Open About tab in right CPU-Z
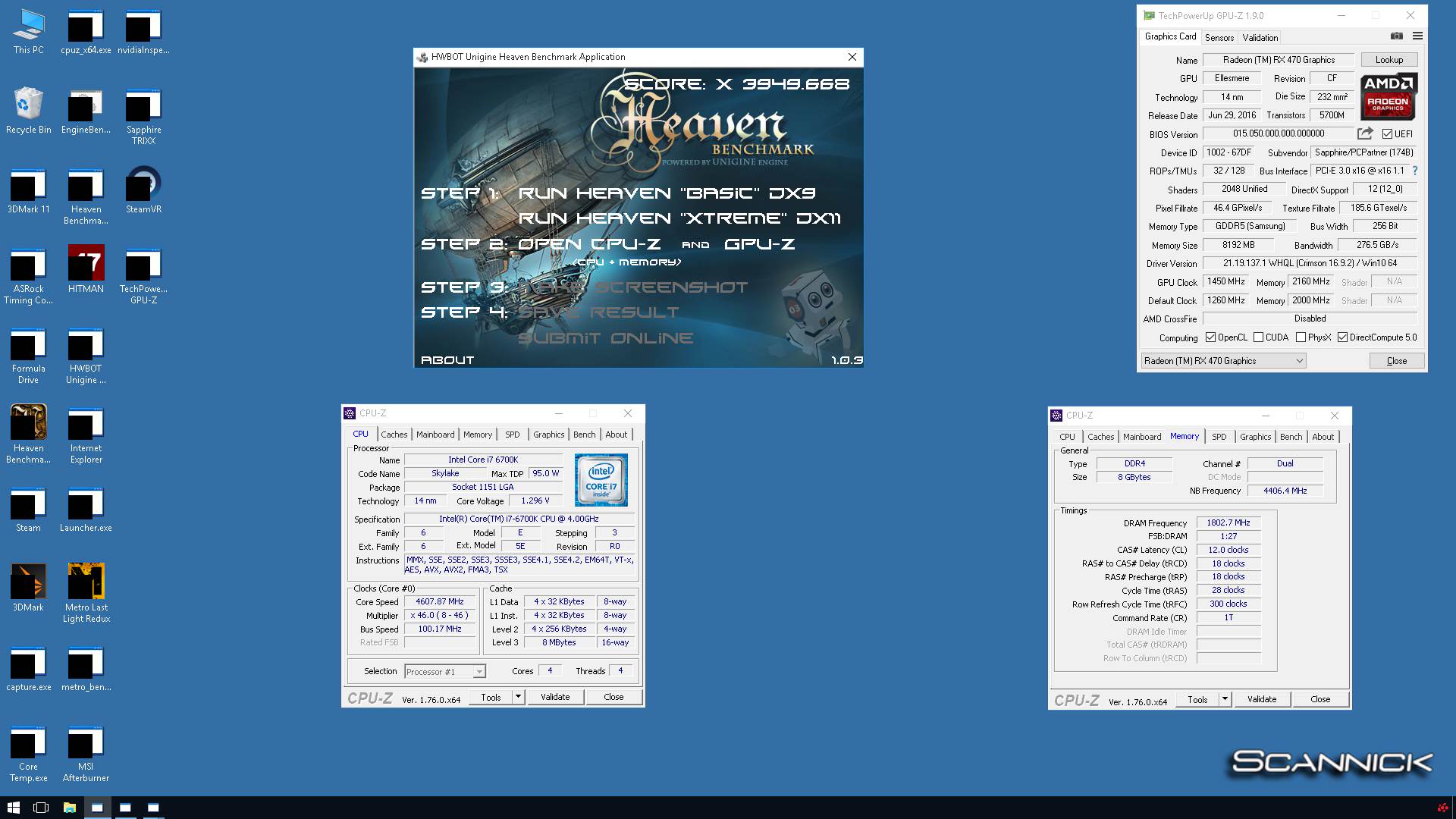This screenshot has height=819, width=1456. click(1323, 437)
